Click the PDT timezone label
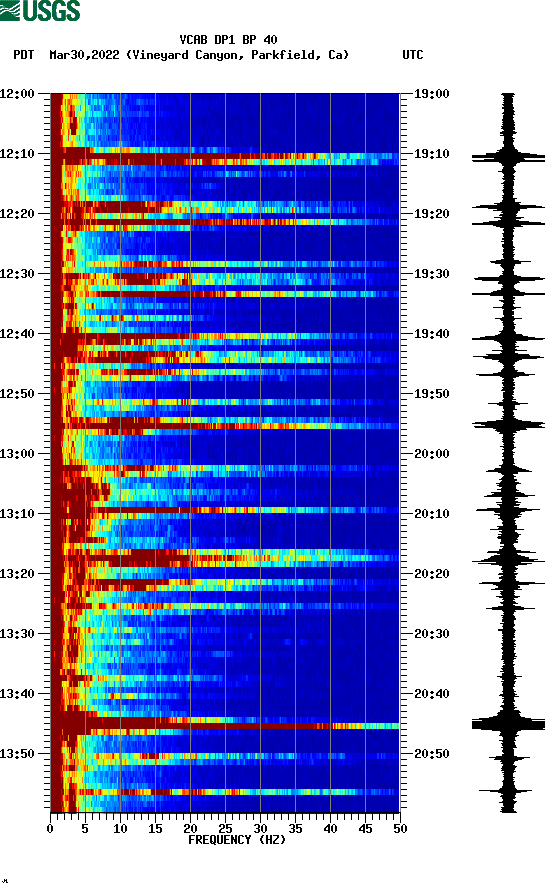 pos(24,55)
